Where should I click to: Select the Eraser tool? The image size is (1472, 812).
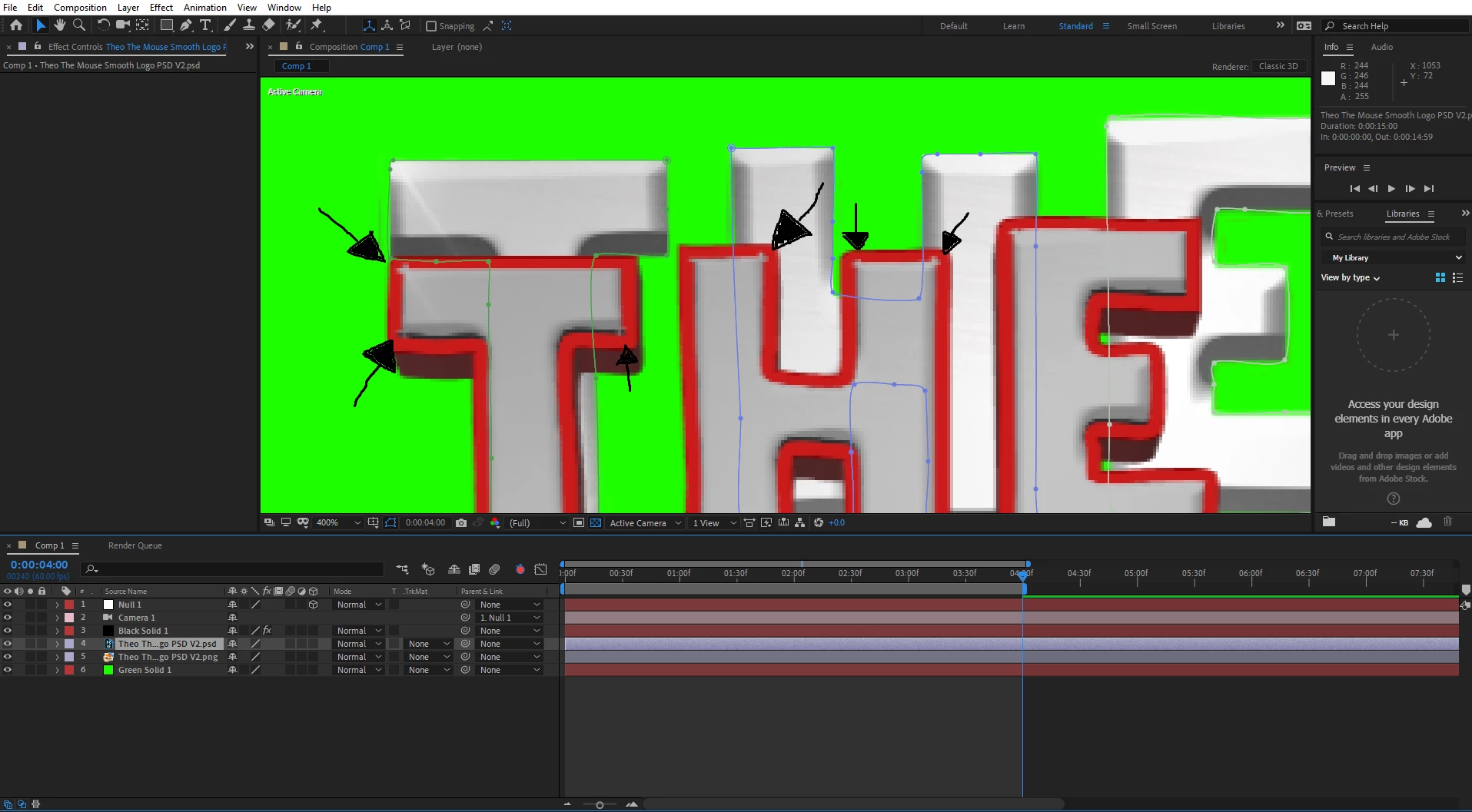tap(268, 25)
